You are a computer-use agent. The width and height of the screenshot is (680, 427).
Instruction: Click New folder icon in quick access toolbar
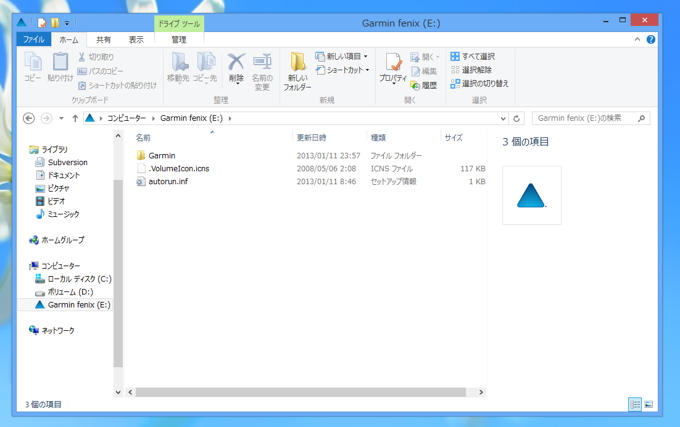coord(55,23)
